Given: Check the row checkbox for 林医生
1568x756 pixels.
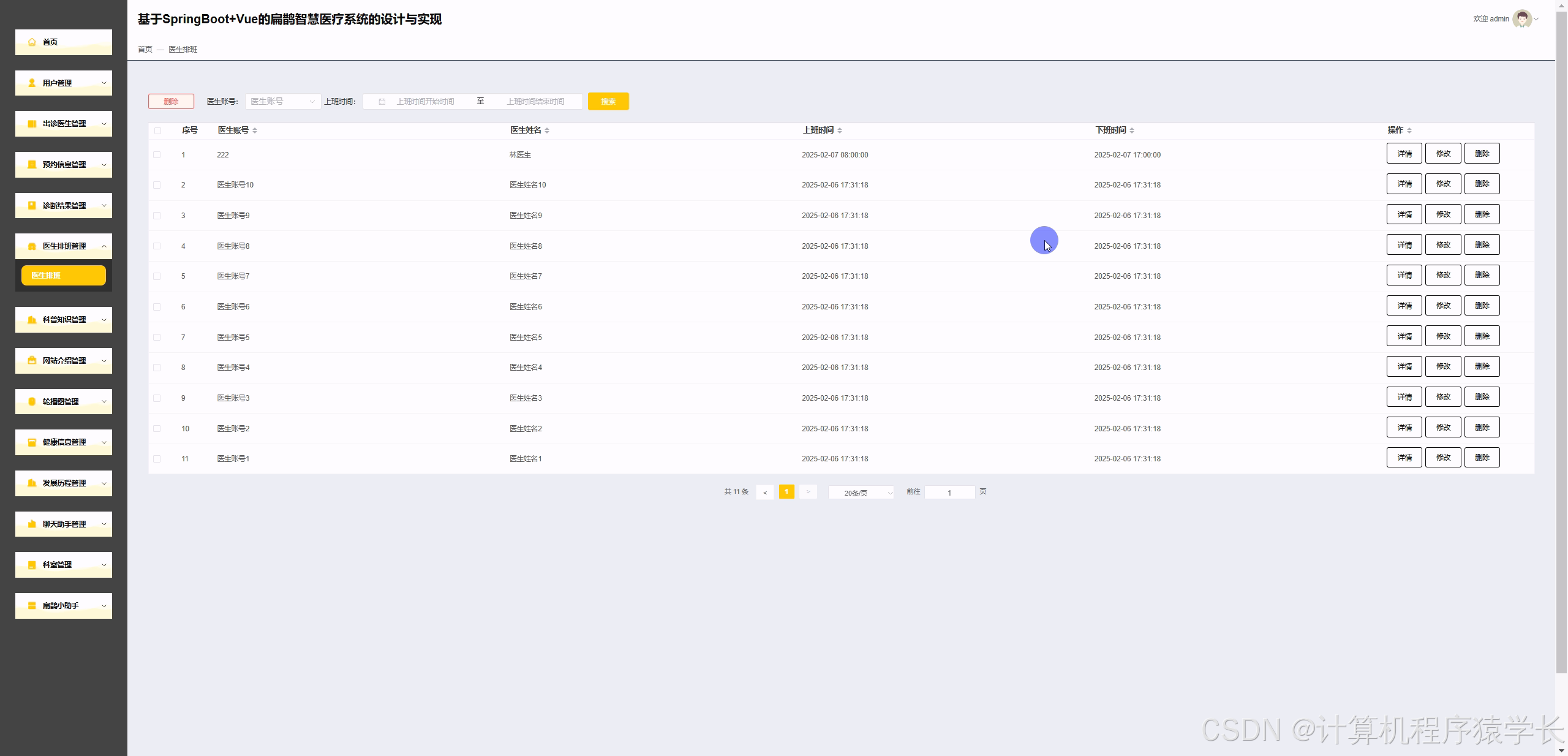Looking at the screenshot, I should click(x=157, y=154).
